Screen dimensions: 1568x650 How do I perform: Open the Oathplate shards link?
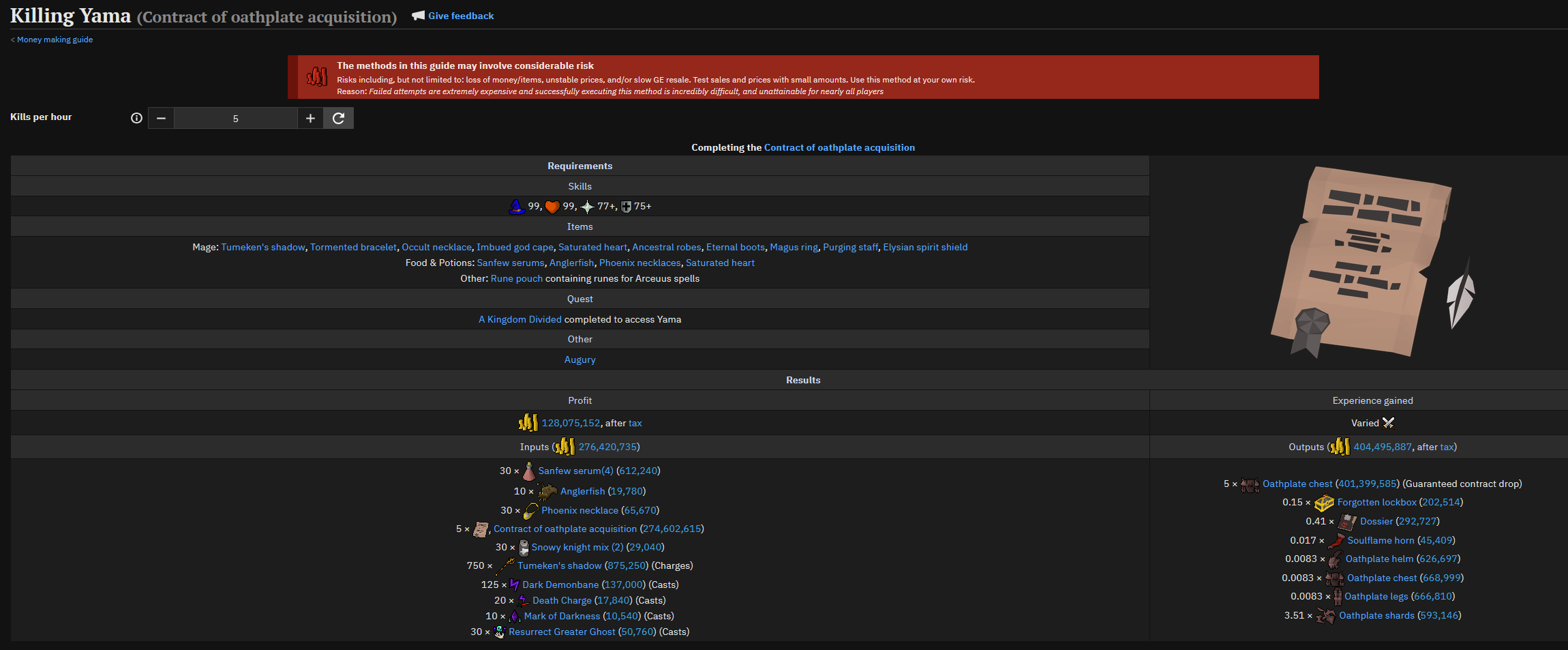tap(1377, 615)
